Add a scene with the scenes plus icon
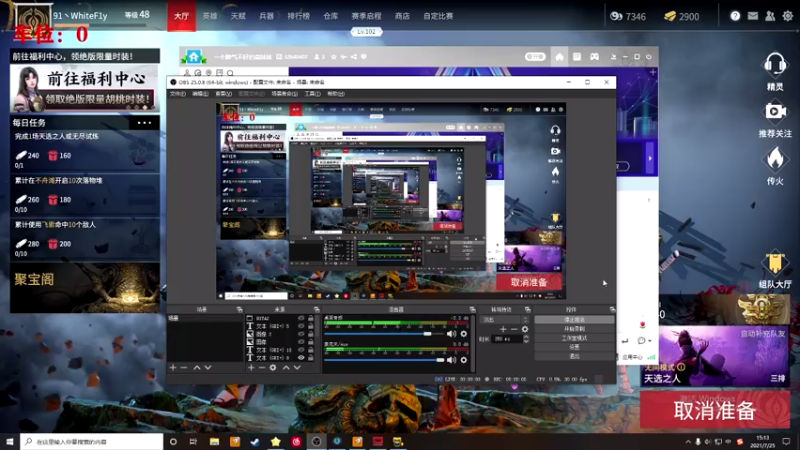The height and width of the screenshot is (450, 800). click(x=172, y=367)
